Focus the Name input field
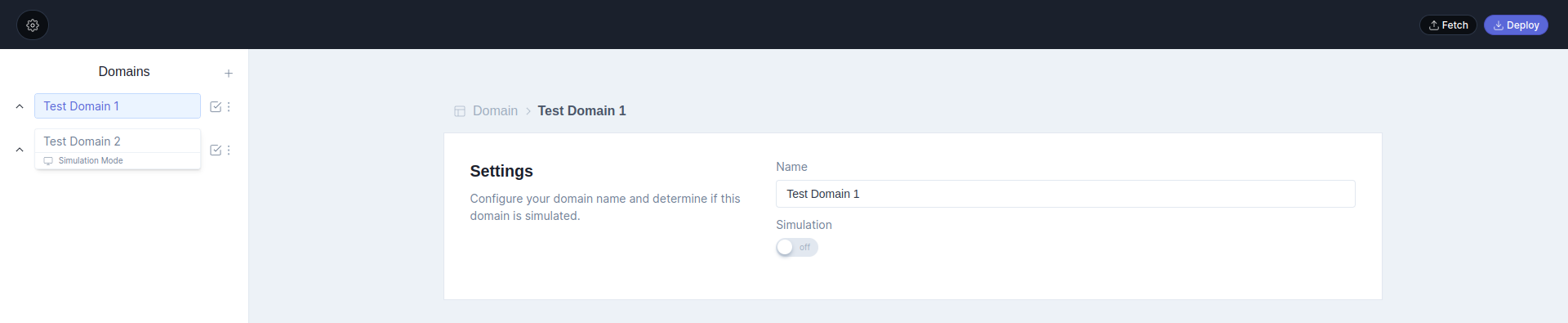Screen dimensions: 1568x323 tap(1066, 194)
